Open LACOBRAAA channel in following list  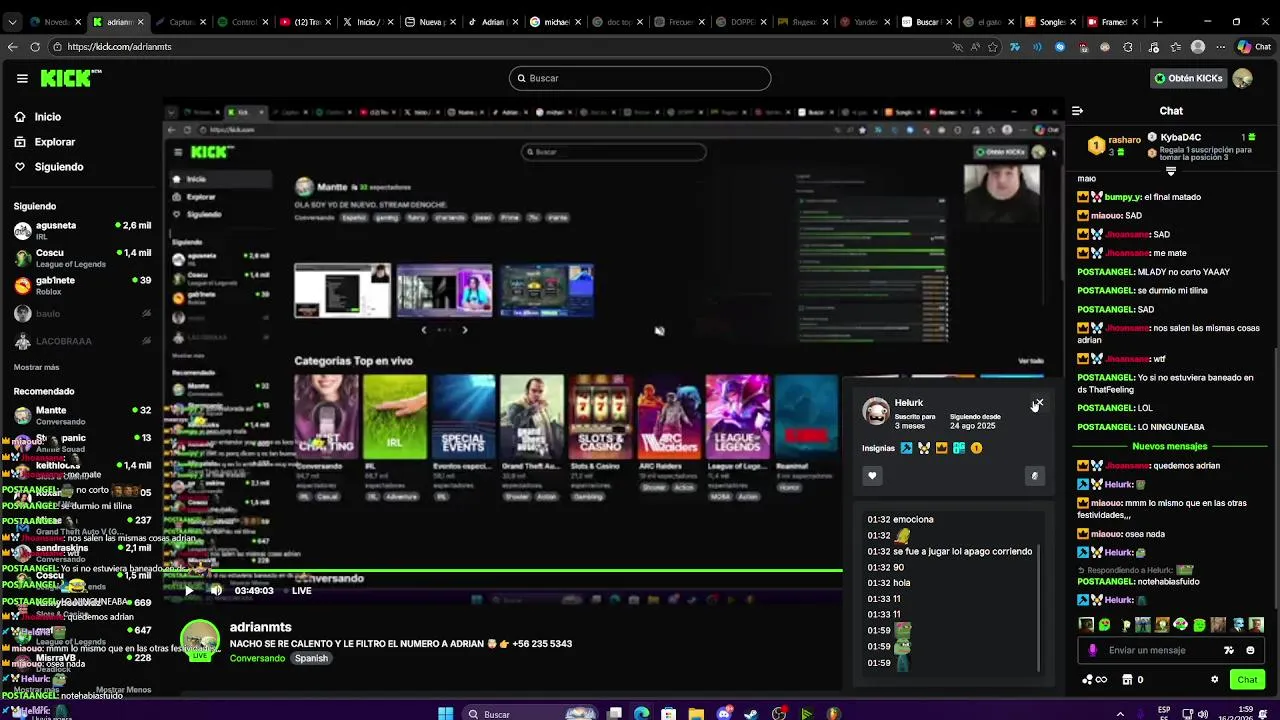[x=82, y=341]
